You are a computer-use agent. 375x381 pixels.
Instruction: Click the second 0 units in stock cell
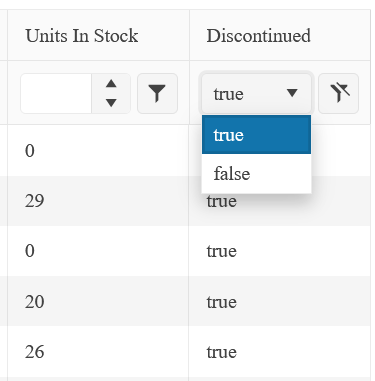98,251
